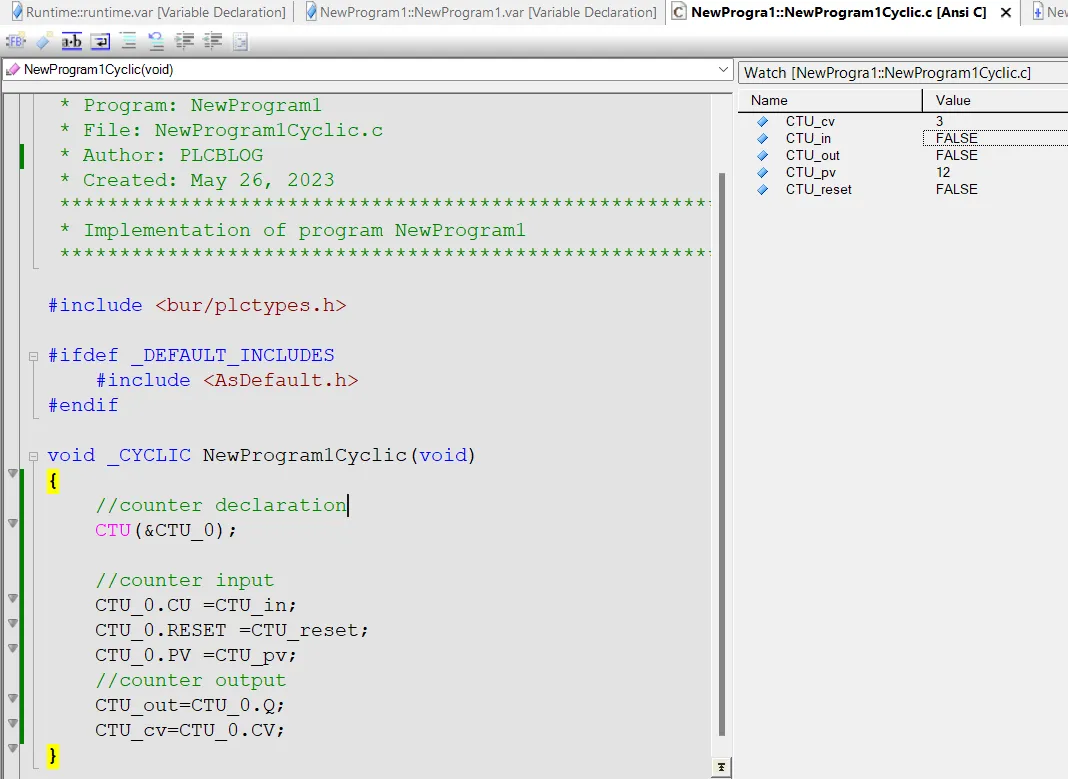Collapse the #ifdef _DEFAULT_INCLUDES fold marker
Screen dimensions: 1068x779
click(33, 356)
